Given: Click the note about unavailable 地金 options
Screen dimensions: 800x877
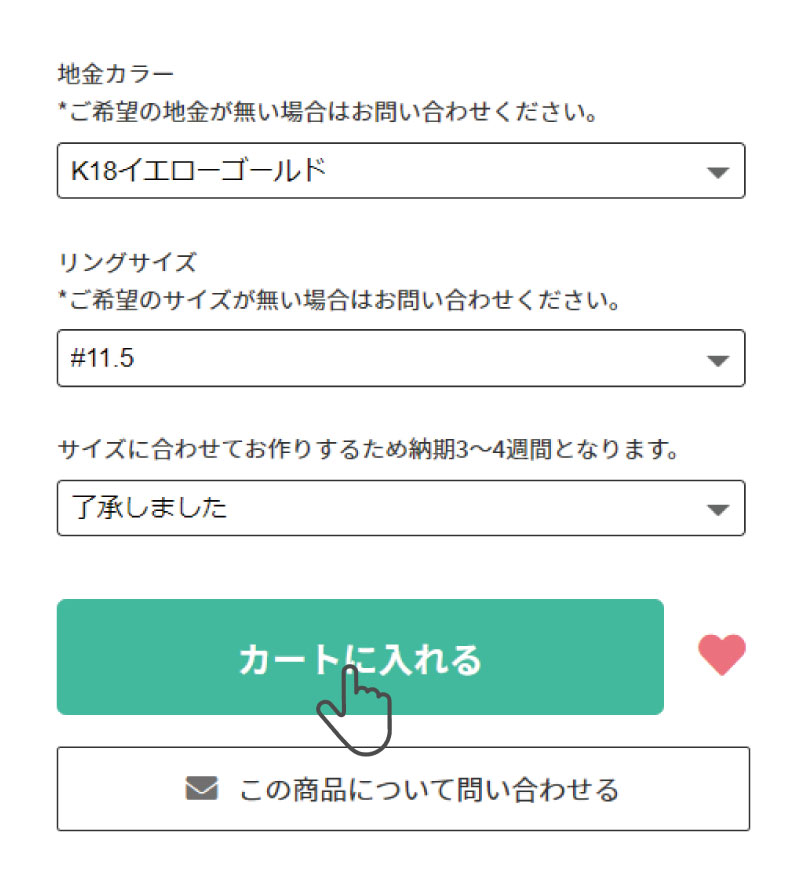Looking at the screenshot, I should pos(328,112).
